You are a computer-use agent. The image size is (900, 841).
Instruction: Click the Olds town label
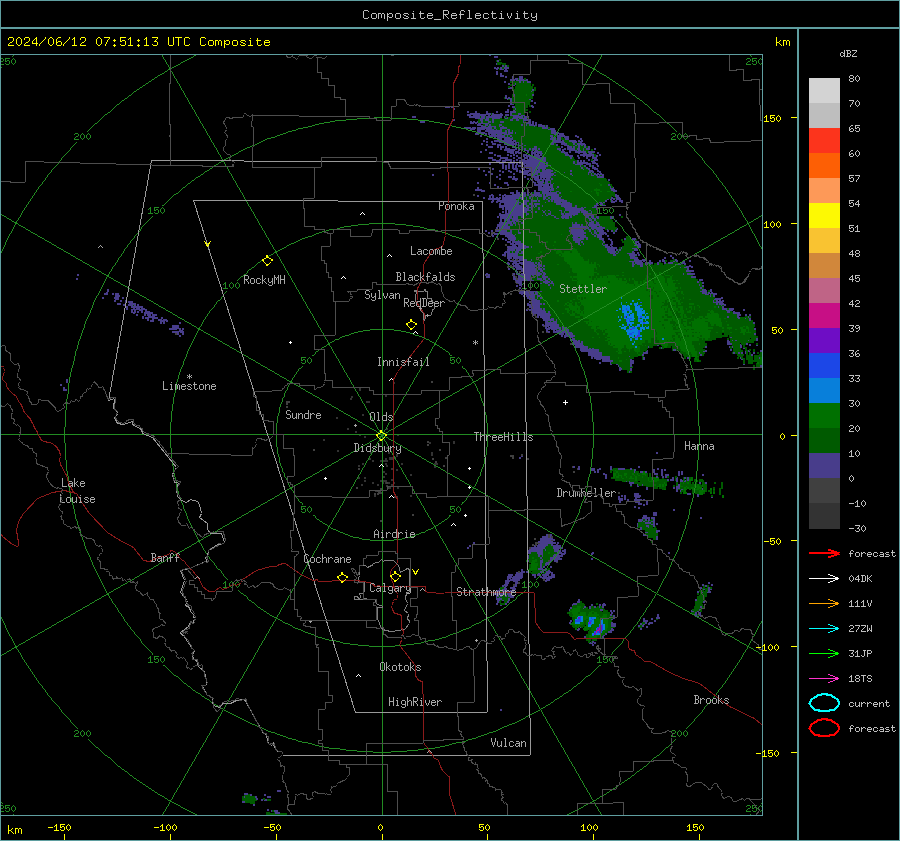tap(381, 417)
